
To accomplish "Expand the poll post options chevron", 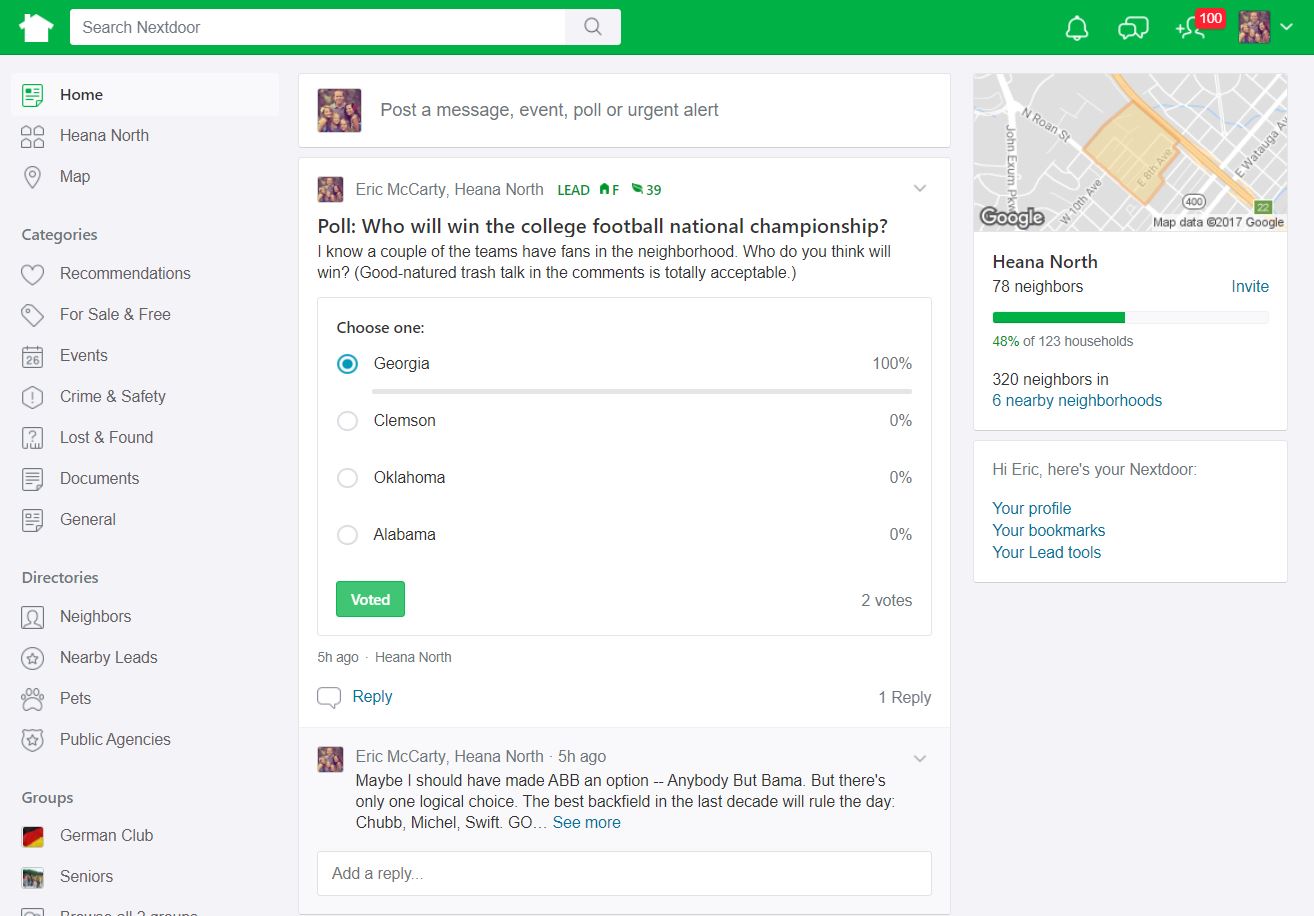I will tap(920, 188).
